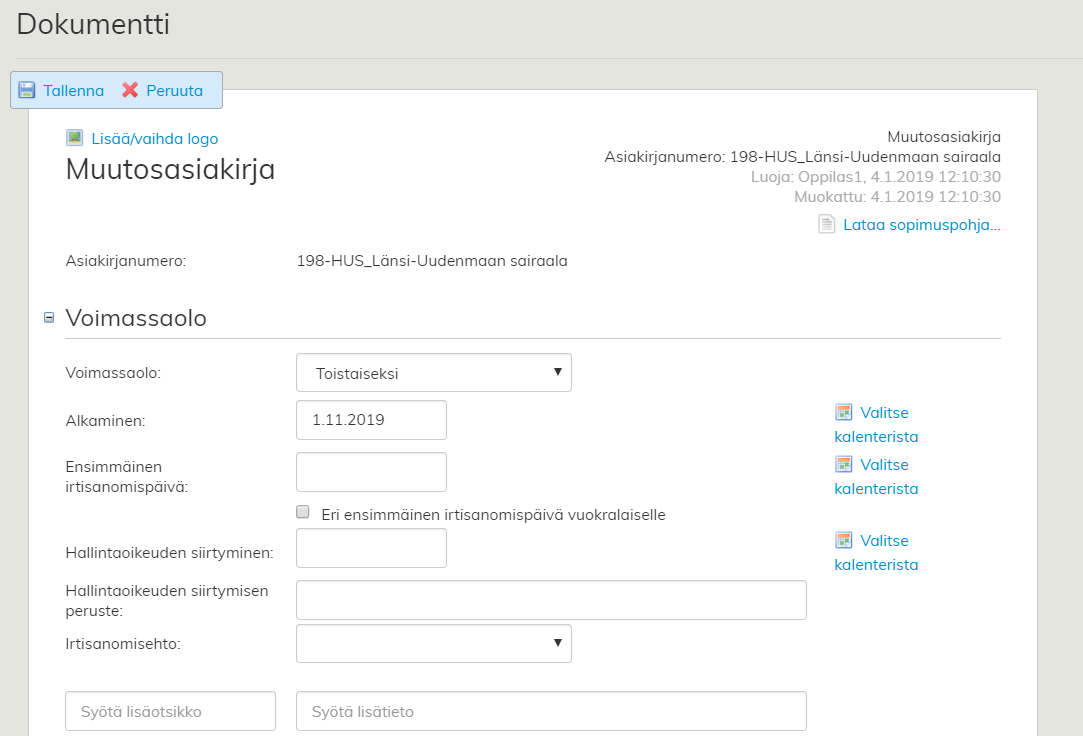Screen dimensions: 1083x736
Task: Click the Lisää/vaihda logo link
Action: (x=154, y=139)
